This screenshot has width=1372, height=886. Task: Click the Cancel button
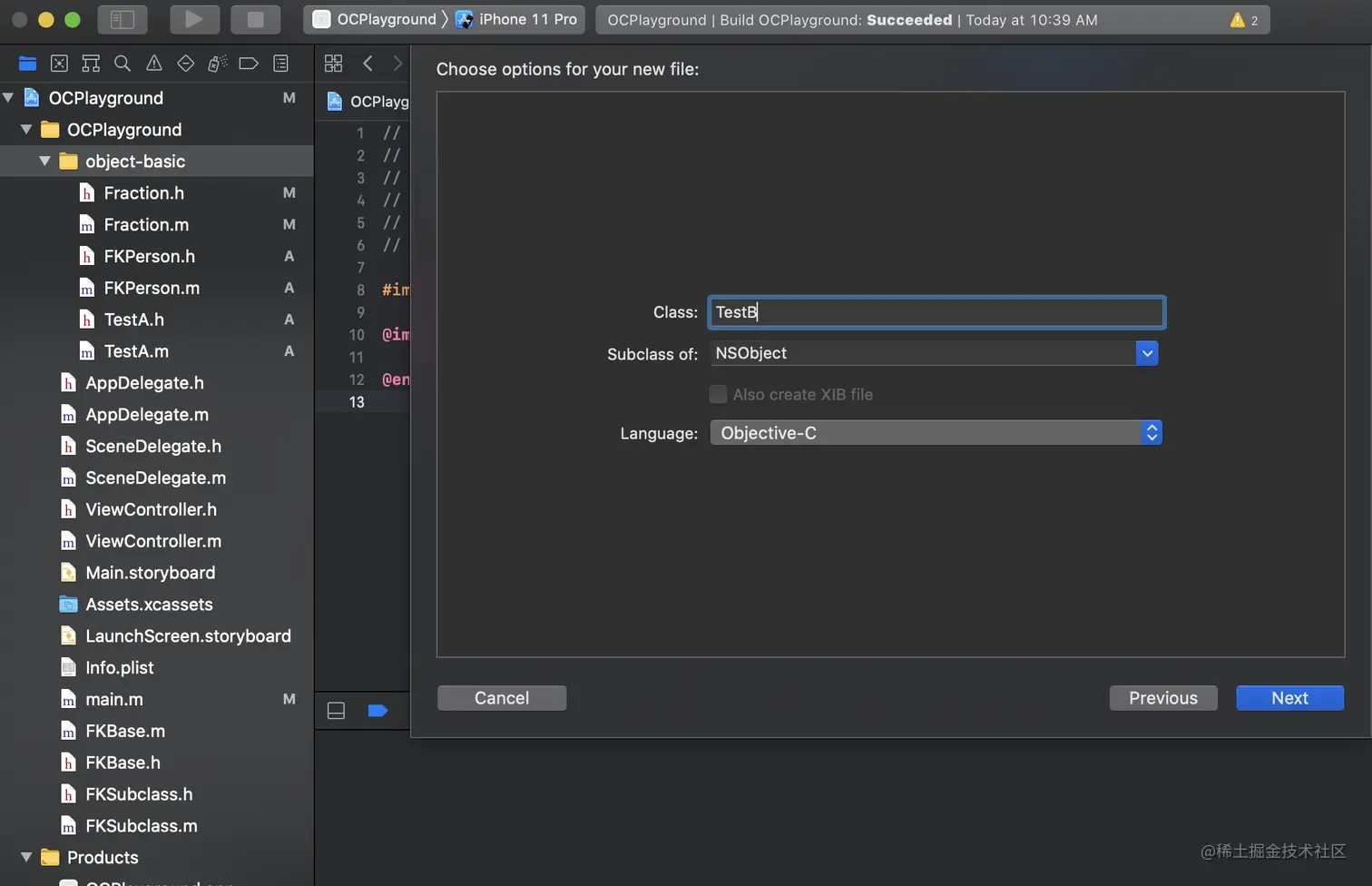click(x=502, y=698)
